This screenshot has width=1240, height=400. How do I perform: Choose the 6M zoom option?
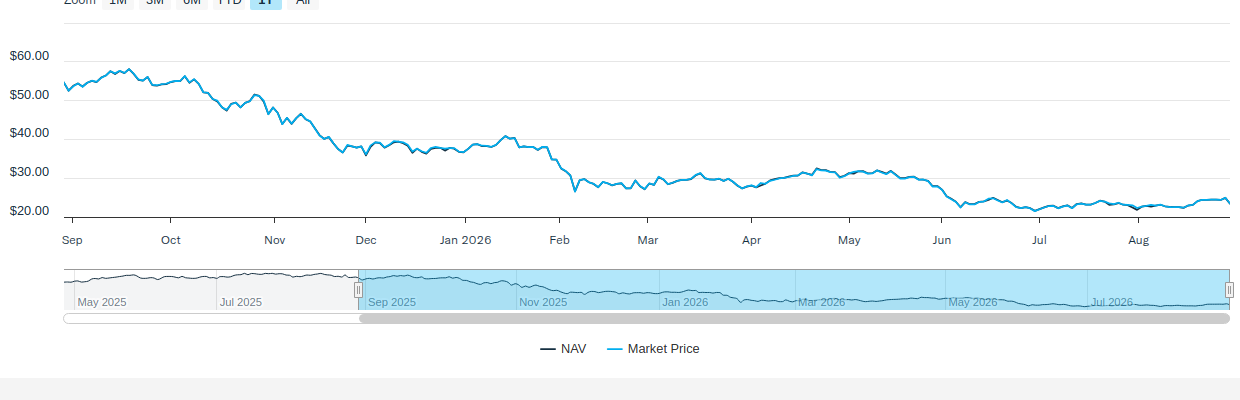[x=192, y=3]
